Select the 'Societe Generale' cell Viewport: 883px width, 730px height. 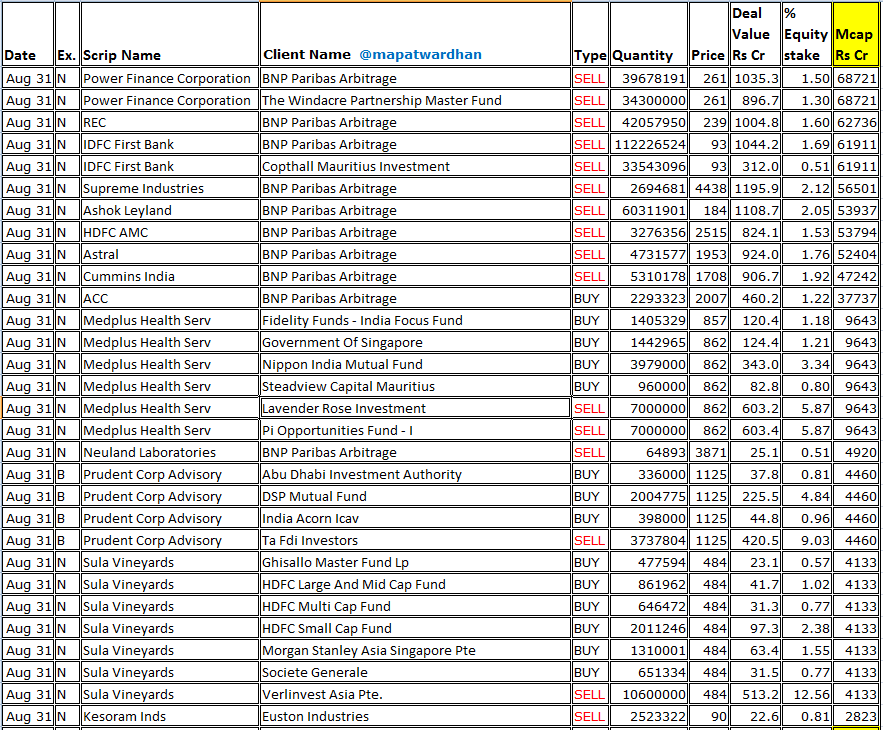[415, 671]
